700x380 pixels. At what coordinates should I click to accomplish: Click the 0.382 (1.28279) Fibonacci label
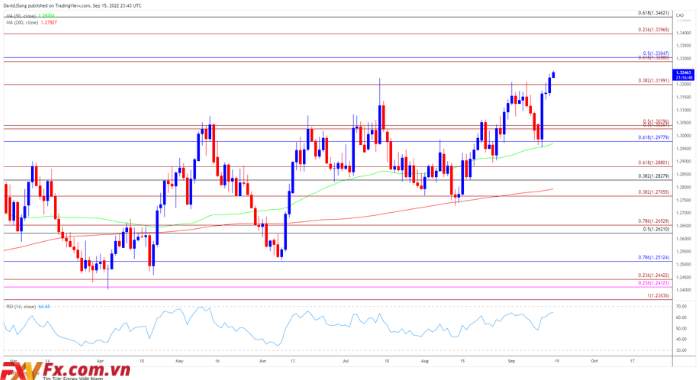pos(654,176)
